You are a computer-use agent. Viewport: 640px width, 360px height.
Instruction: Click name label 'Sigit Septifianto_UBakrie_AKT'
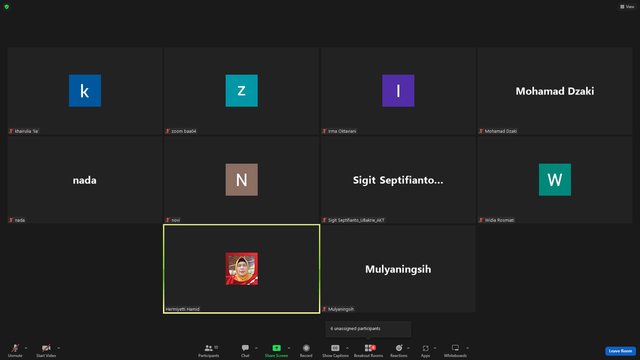[356, 220]
